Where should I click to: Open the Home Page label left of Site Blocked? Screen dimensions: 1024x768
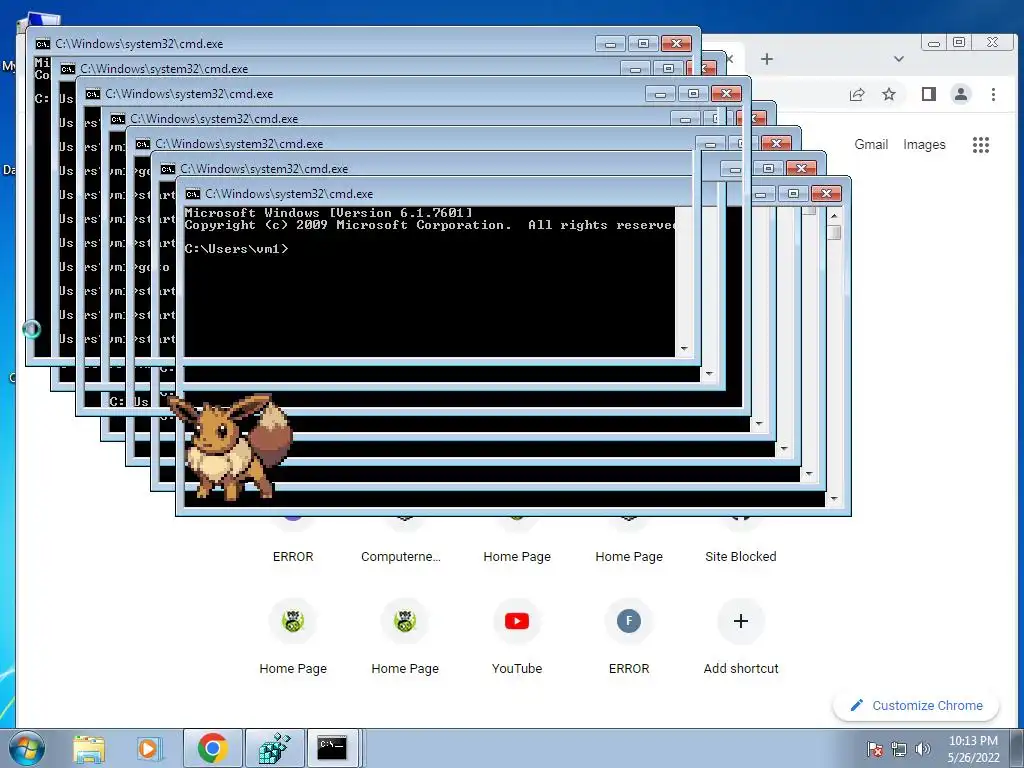(x=629, y=556)
